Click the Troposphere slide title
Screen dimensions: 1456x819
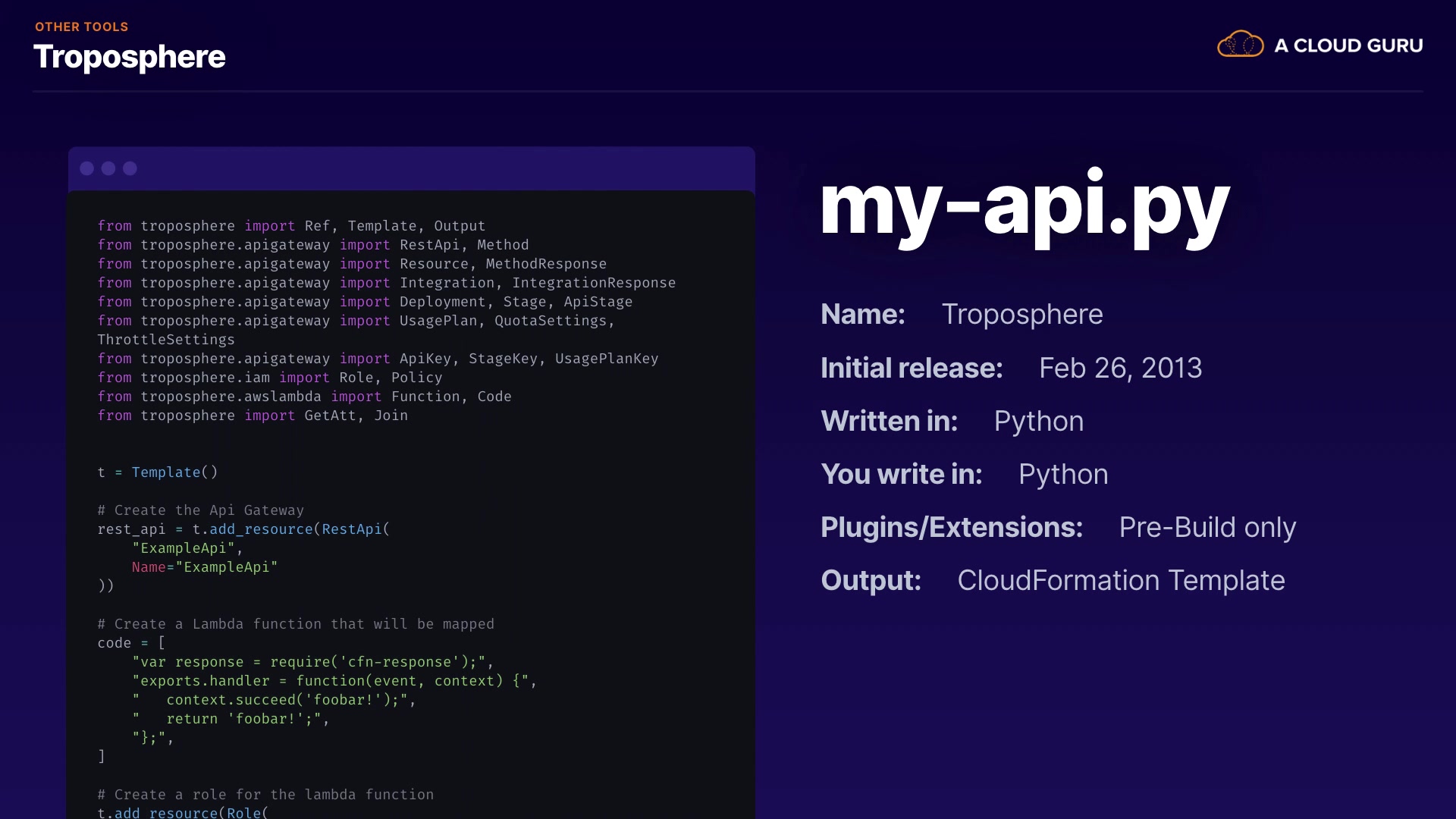pyautogui.click(x=130, y=57)
